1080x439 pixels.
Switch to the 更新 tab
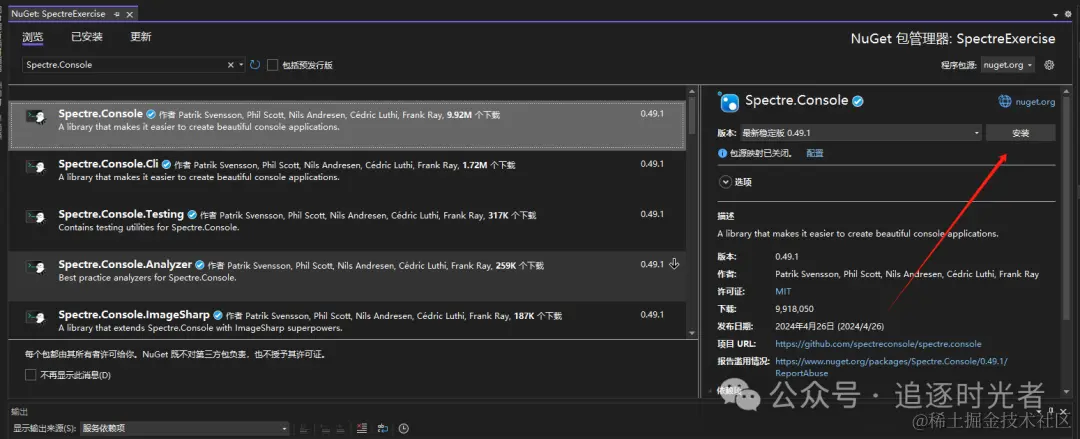point(141,37)
